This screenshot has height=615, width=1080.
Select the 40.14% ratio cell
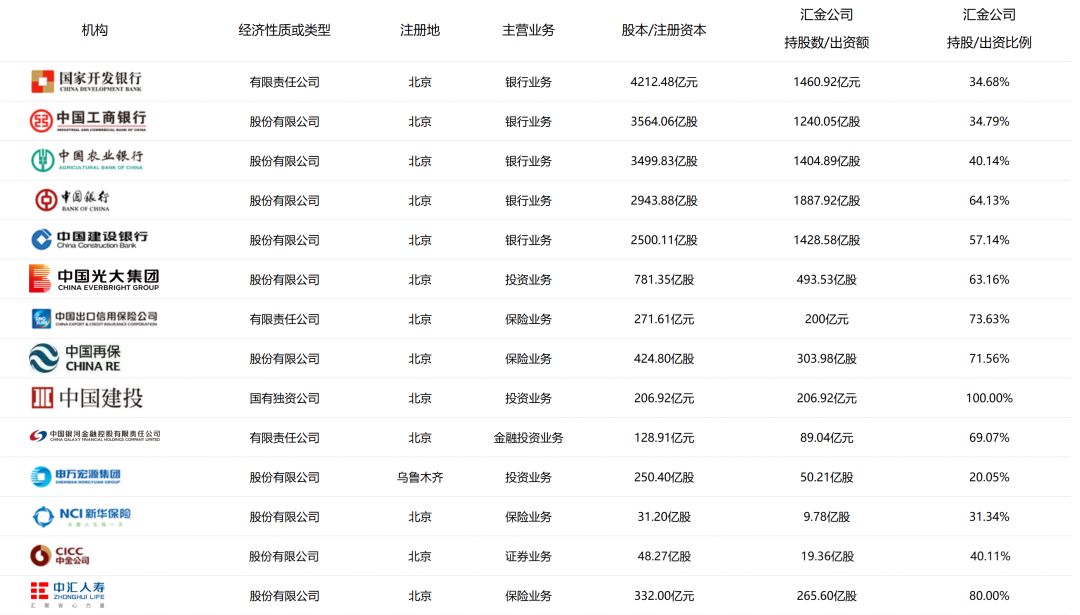989,160
